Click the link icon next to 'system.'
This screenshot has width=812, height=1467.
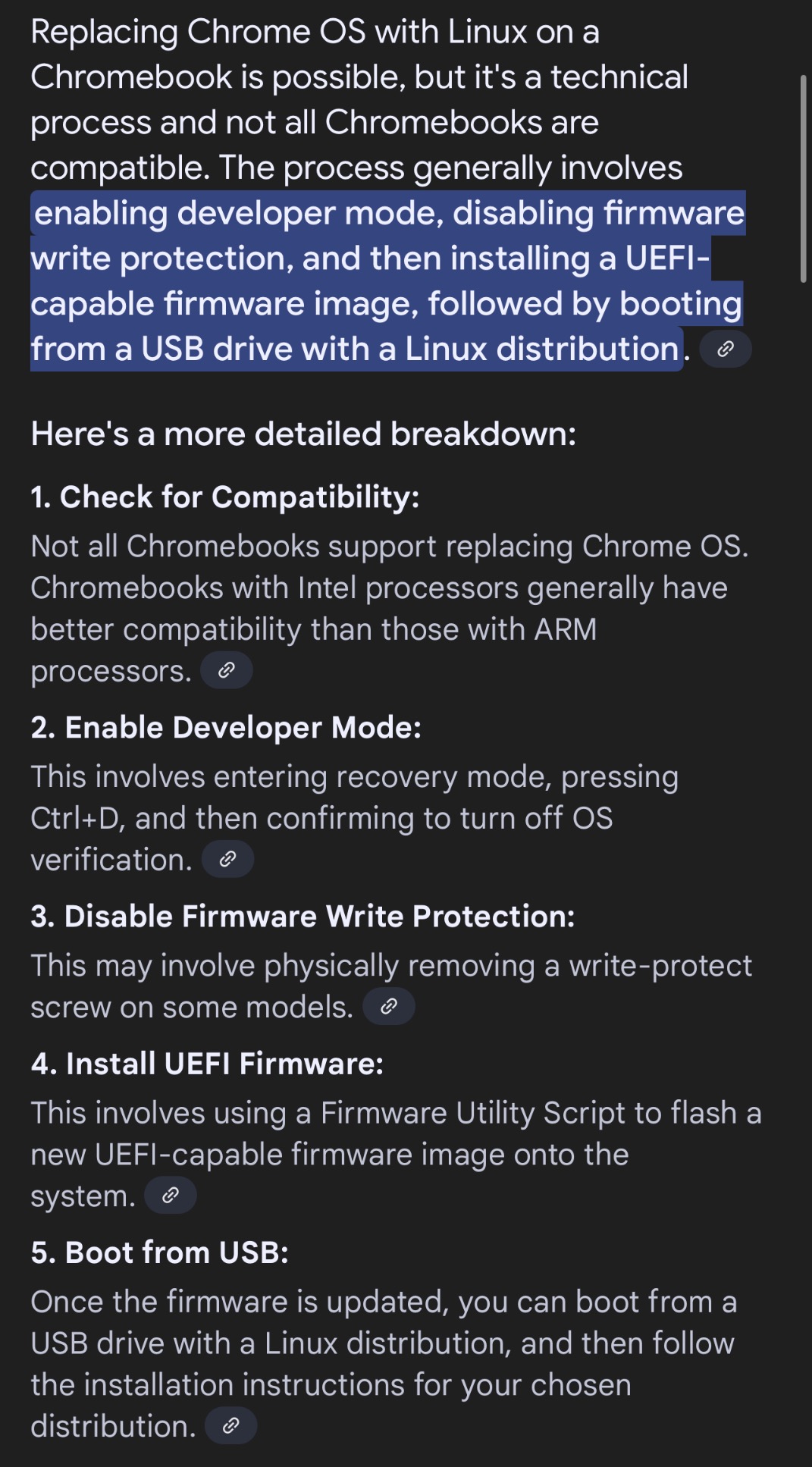[171, 1196]
